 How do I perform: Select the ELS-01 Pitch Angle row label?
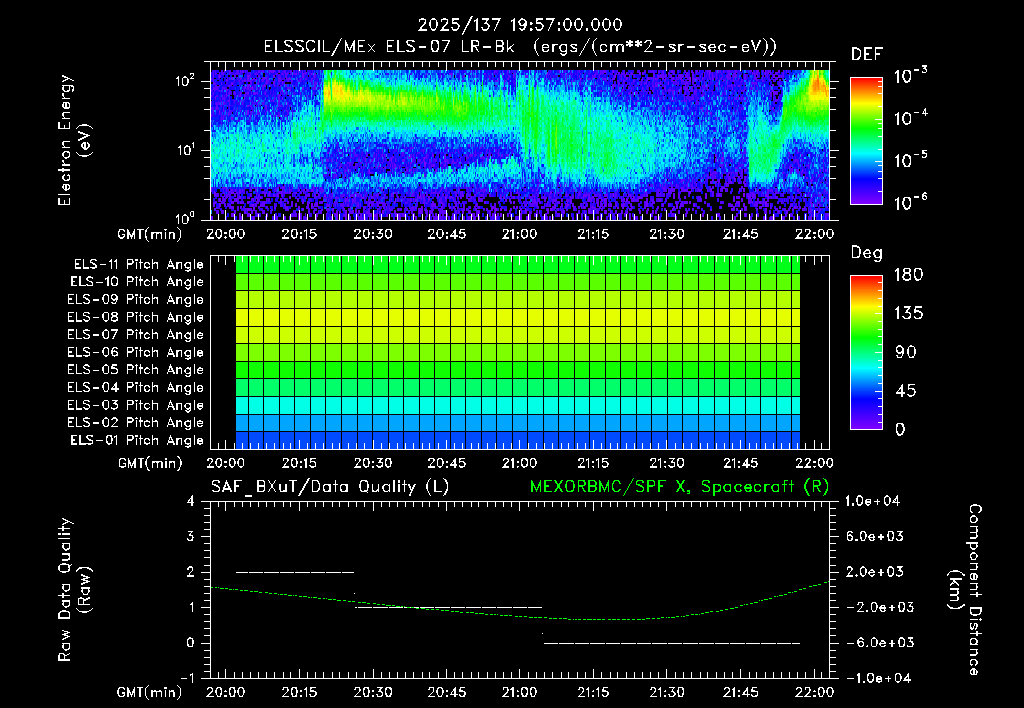[137, 440]
